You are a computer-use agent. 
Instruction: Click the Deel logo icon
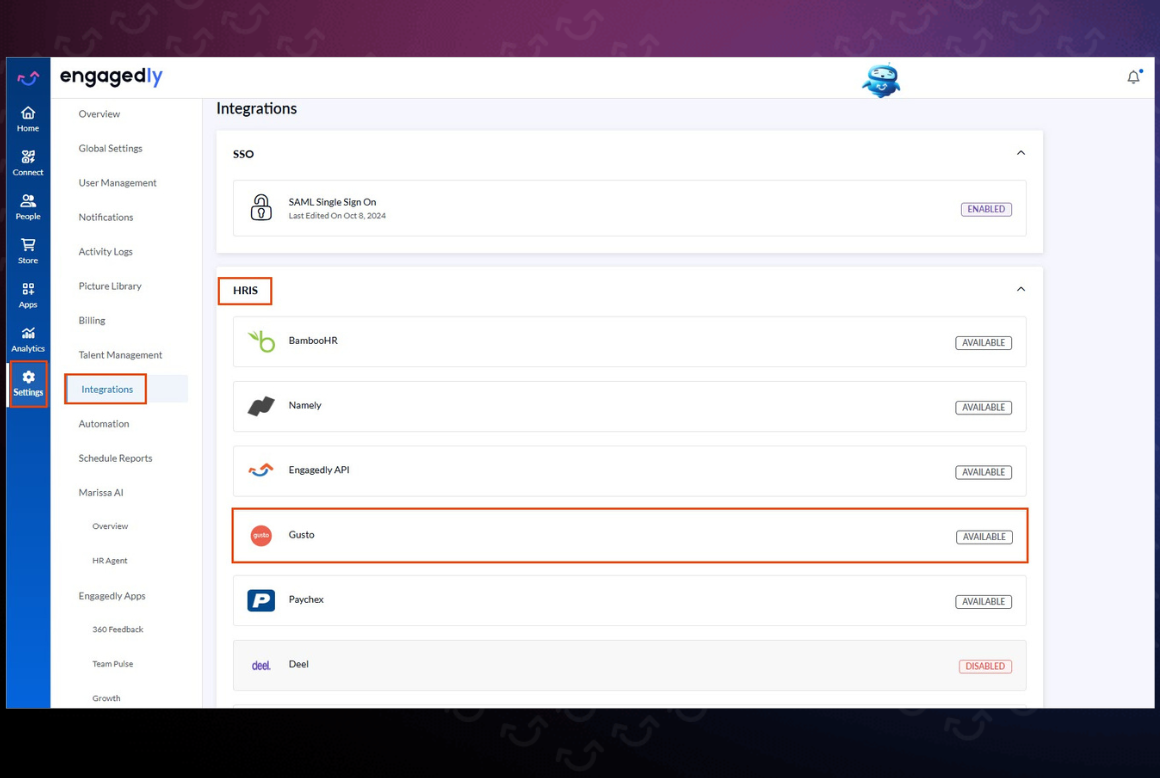click(260, 666)
